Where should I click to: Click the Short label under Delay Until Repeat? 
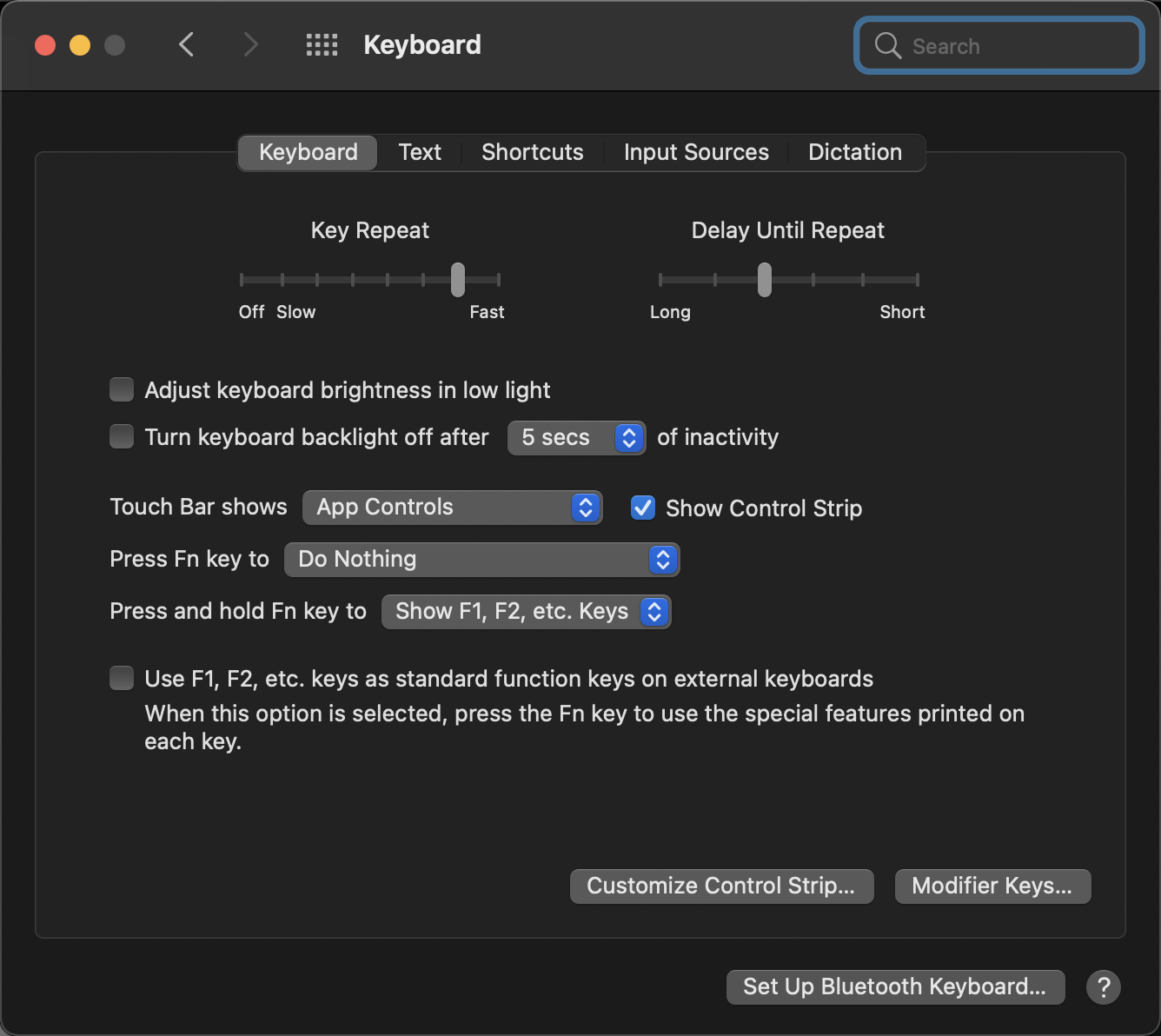tap(902, 312)
